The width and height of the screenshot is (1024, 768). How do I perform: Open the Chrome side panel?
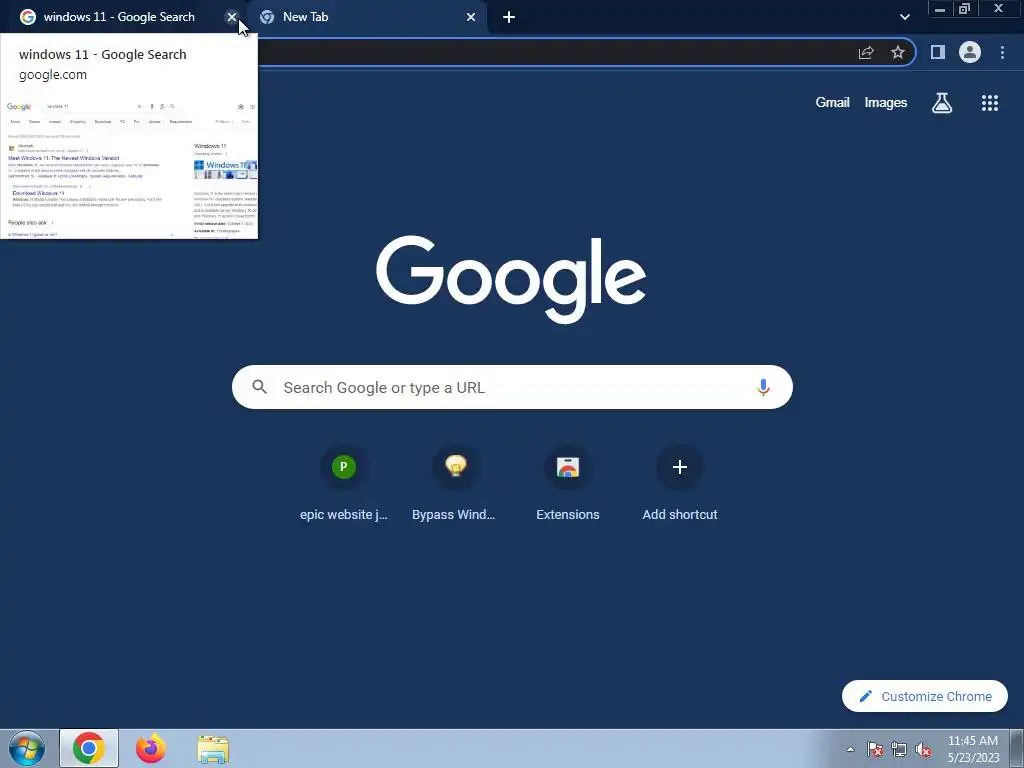(938, 52)
